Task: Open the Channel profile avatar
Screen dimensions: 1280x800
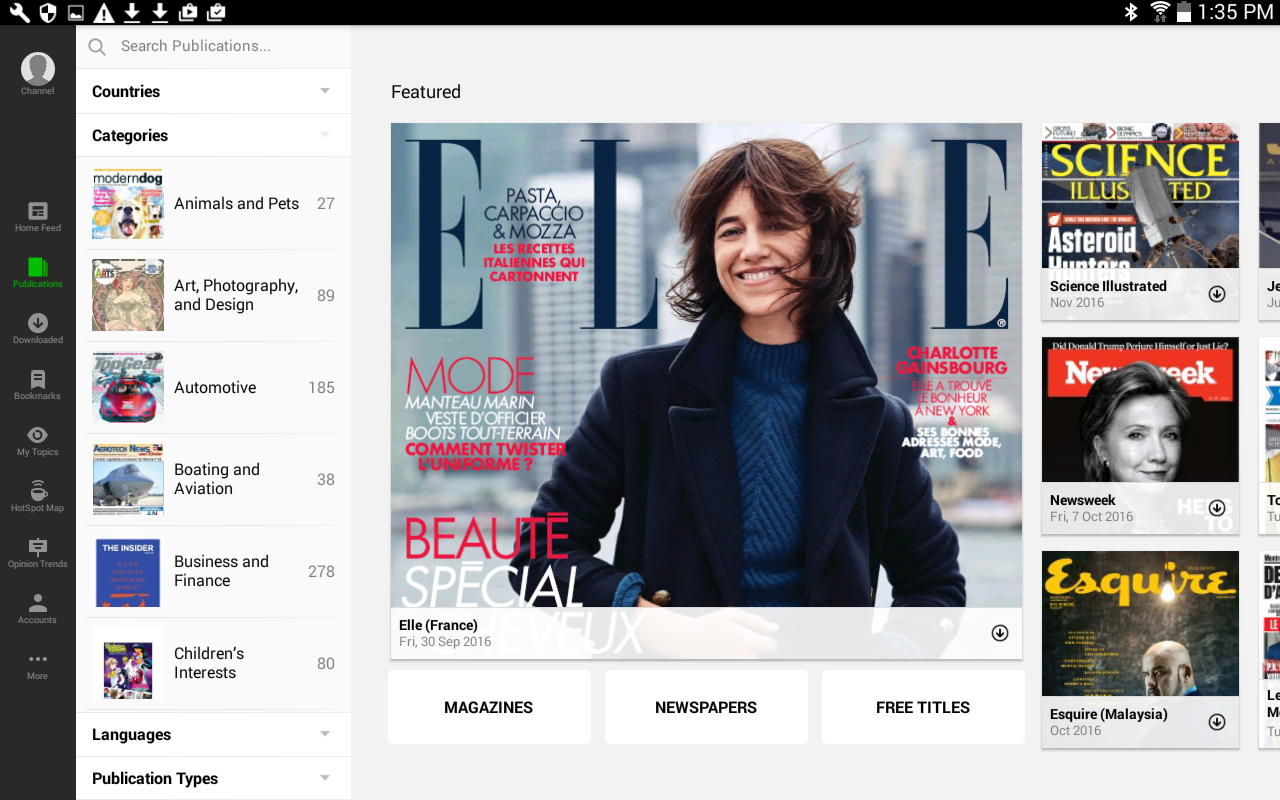Action: click(x=37, y=68)
